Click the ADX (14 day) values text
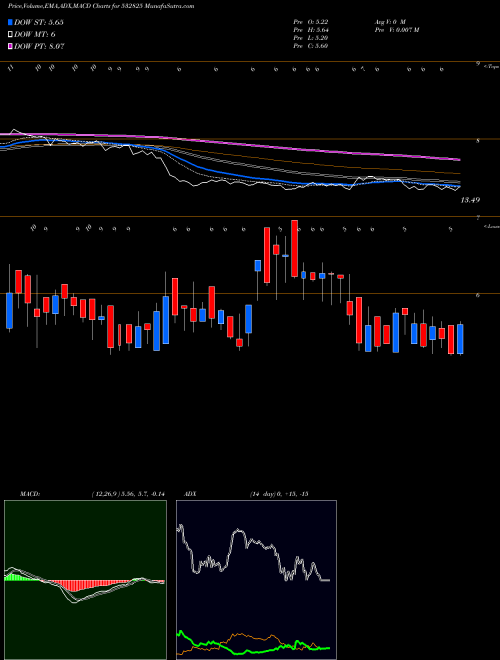This screenshot has height=660, width=500. (279, 493)
